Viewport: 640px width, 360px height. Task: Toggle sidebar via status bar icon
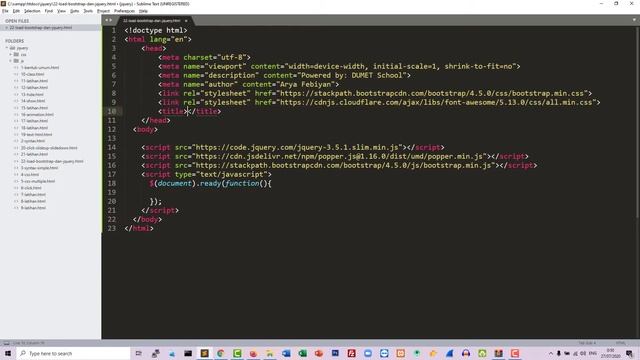click(x=6, y=343)
